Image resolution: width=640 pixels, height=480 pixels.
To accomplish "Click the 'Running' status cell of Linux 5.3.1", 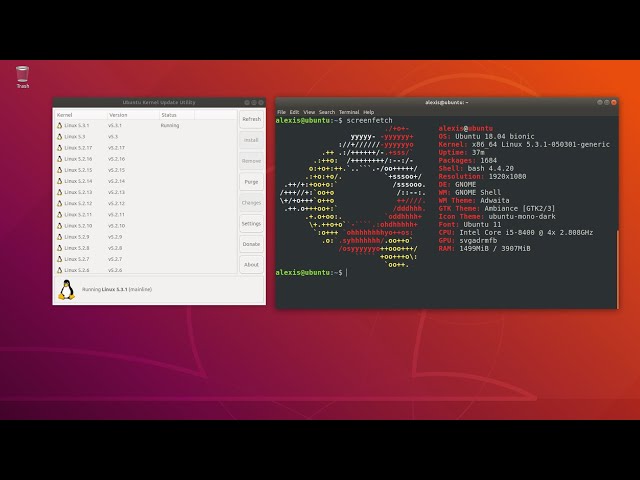I will tap(170, 126).
